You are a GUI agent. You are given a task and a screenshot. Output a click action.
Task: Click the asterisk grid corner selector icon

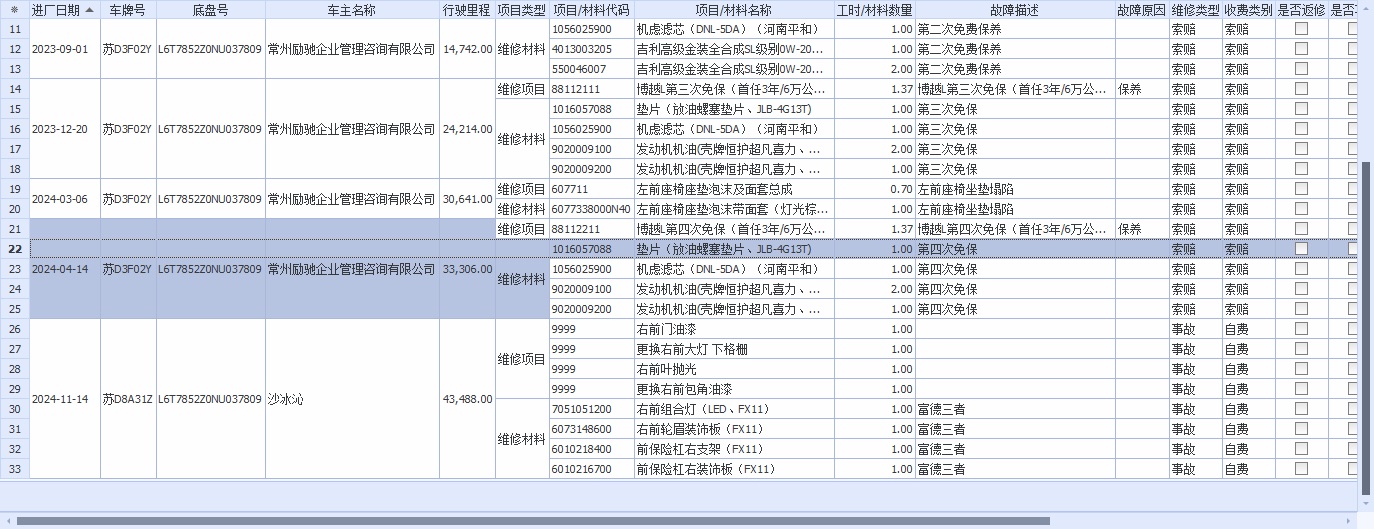tap(14, 10)
